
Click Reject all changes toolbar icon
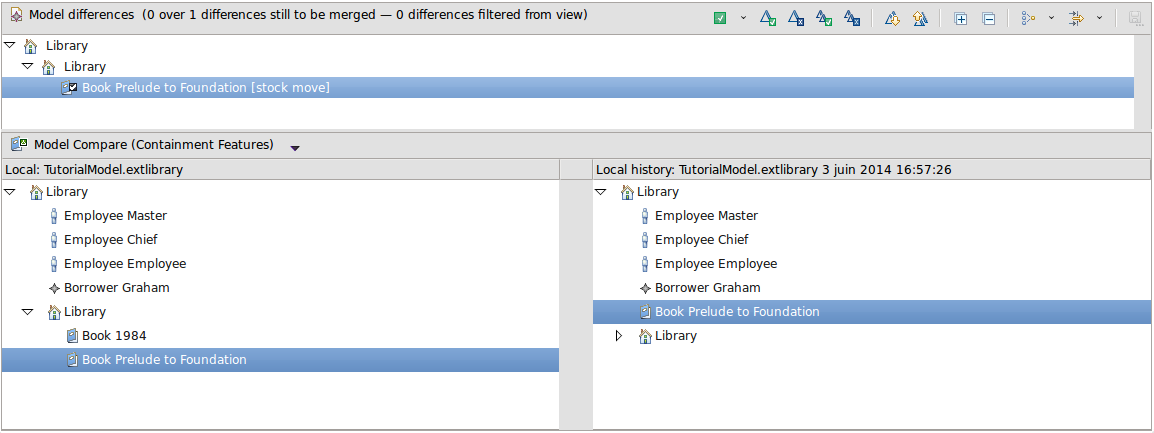click(851, 18)
